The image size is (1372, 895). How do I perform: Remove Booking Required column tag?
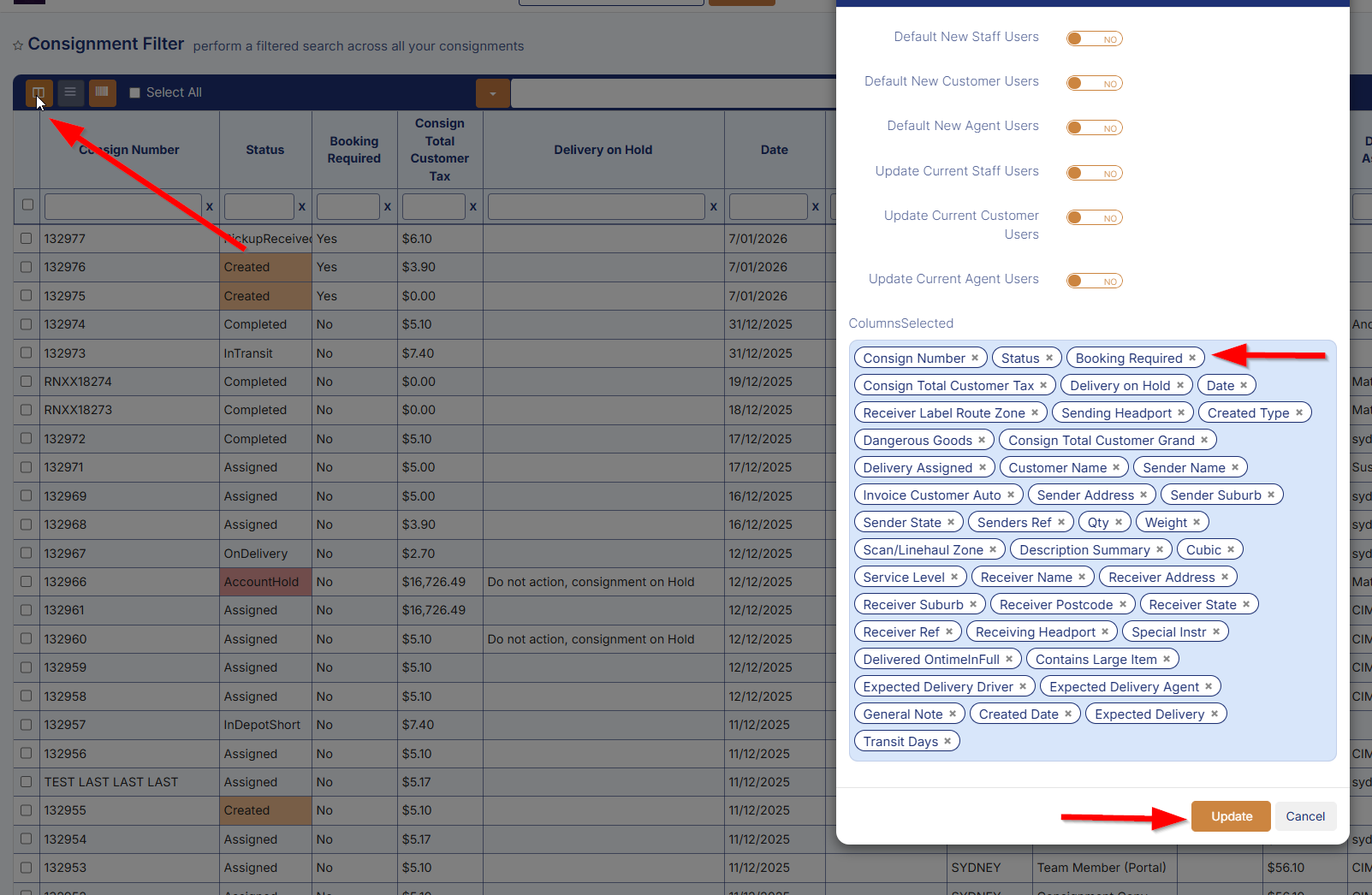(x=1191, y=358)
